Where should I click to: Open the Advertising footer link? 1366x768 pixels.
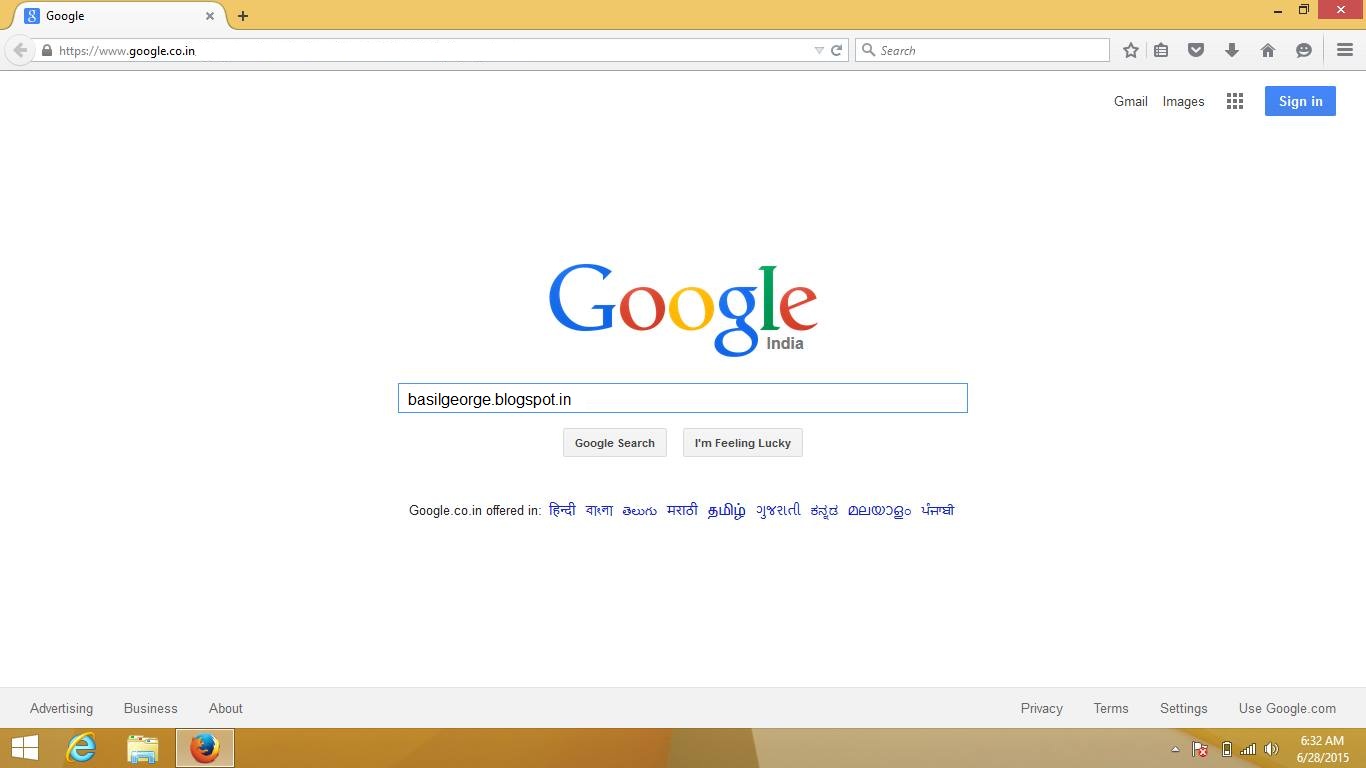61,708
